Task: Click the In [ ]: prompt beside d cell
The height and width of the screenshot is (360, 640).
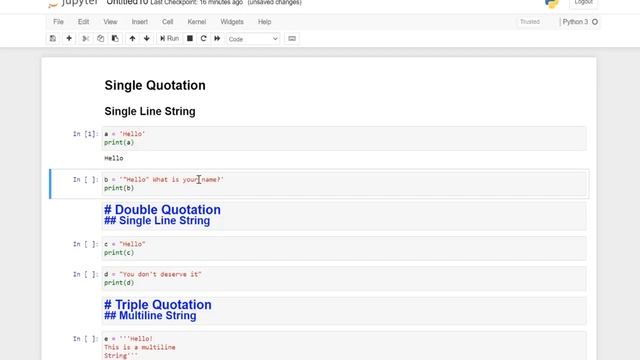Action: point(86,274)
